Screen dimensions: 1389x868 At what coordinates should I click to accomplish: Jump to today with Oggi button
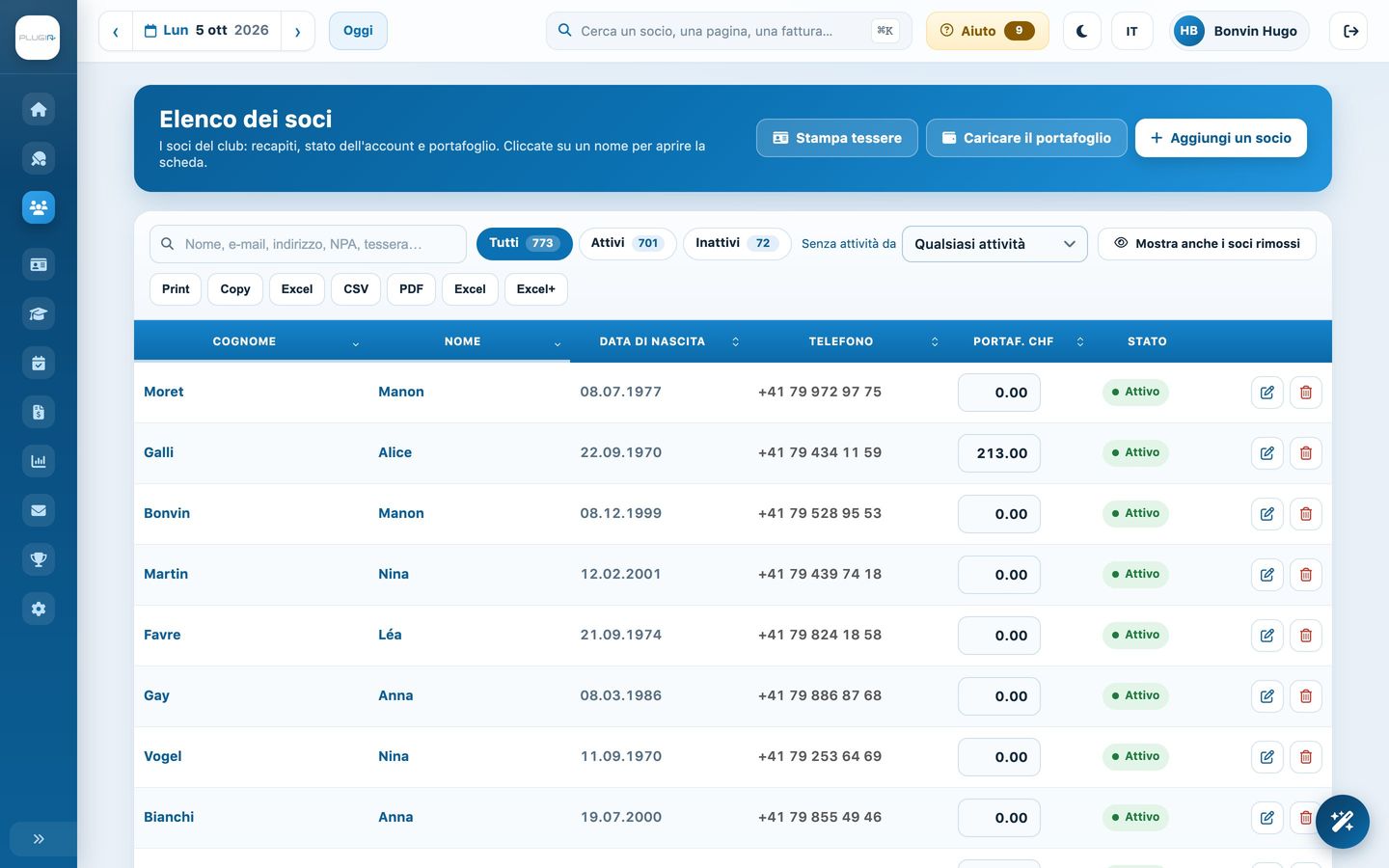(358, 31)
